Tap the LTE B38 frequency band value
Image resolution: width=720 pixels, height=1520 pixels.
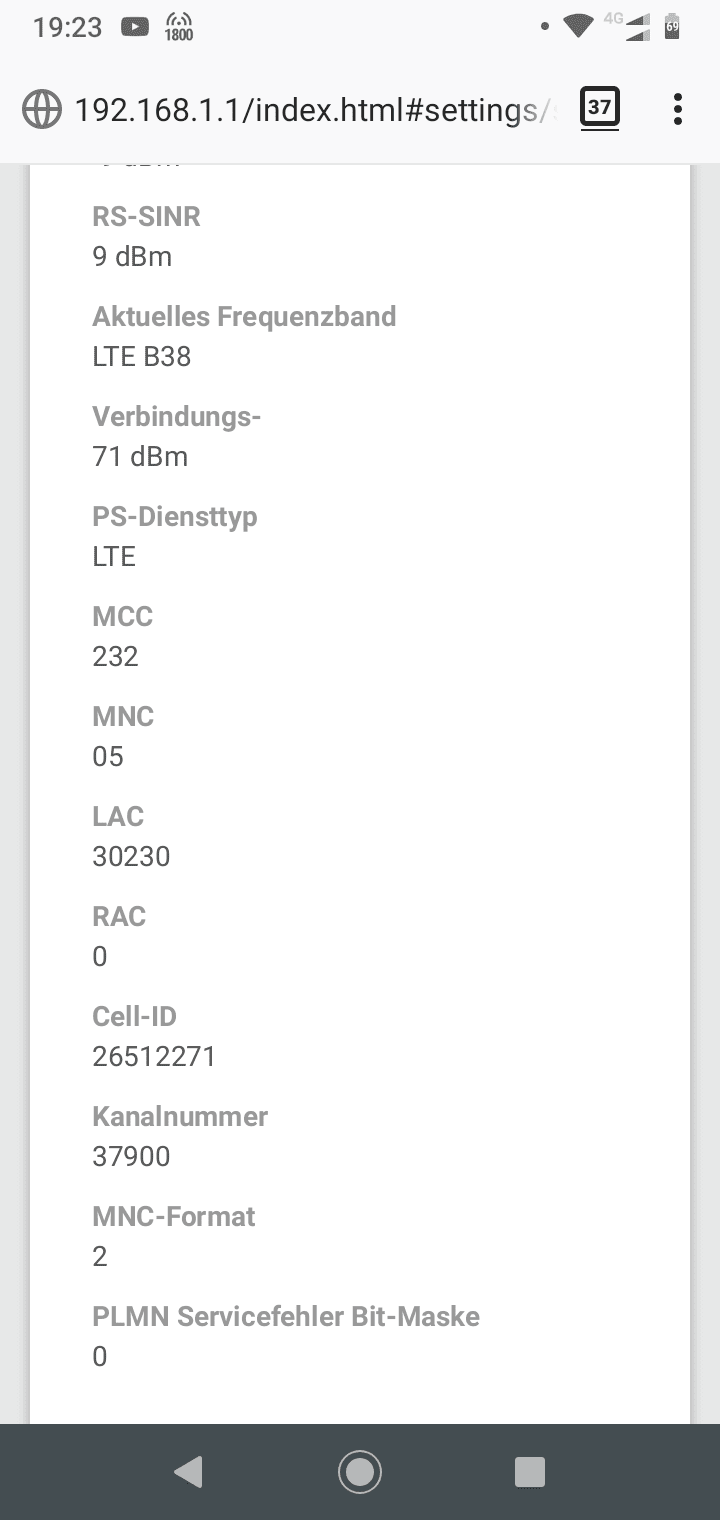point(141,356)
